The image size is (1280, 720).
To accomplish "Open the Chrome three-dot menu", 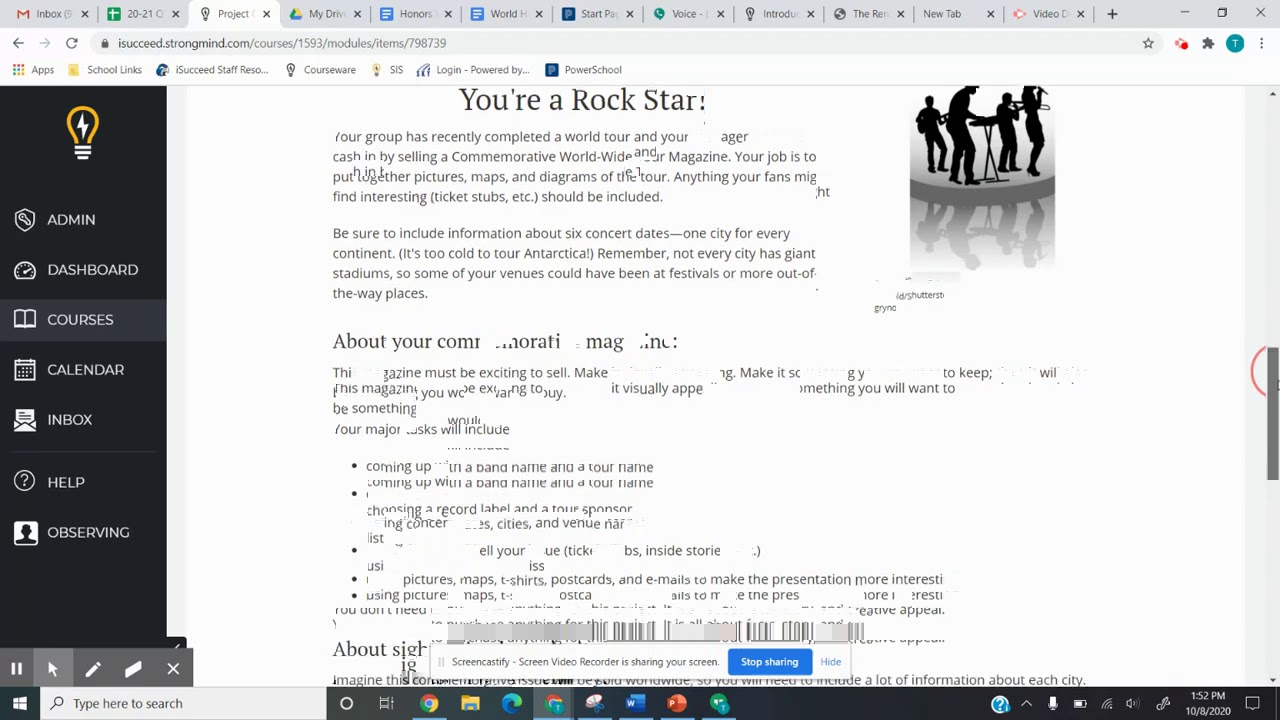I will (x=1262, y=43).
